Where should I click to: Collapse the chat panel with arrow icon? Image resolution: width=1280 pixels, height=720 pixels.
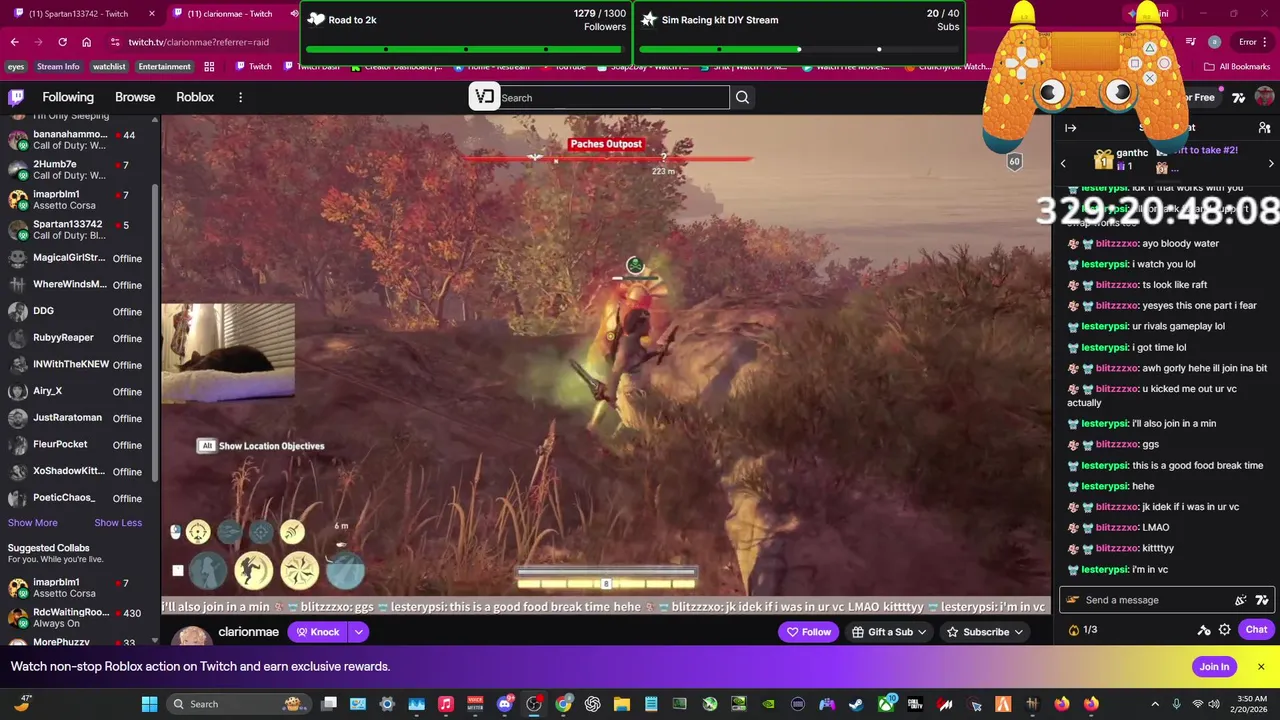(1070, 128)
